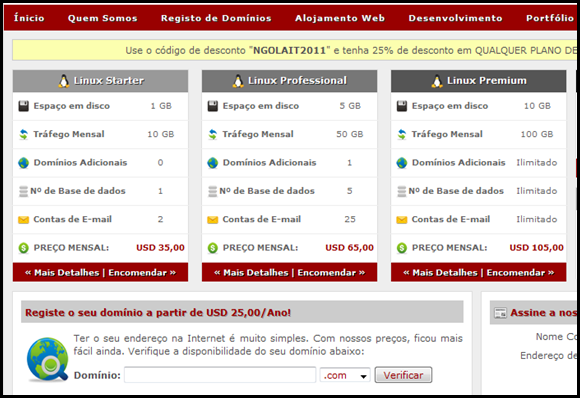Click the newsletter icon beside Assine a nos
The width and height of the screenshot is (580, 398).
[500, 313]
